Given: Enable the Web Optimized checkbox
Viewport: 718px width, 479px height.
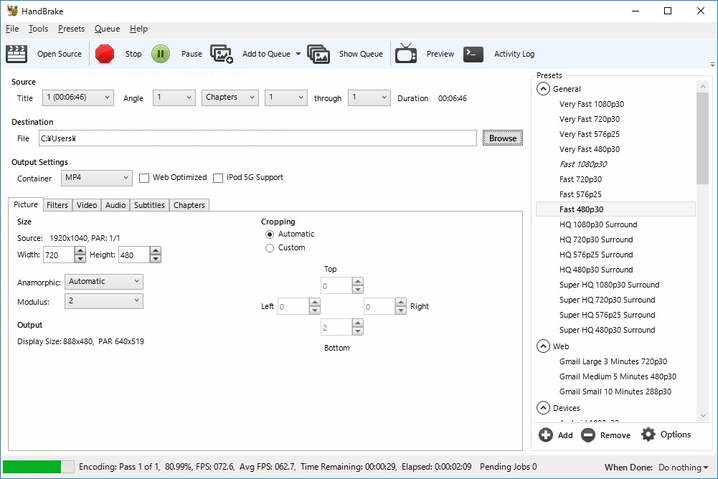Looking at the screenshot, I should point(144,178).
